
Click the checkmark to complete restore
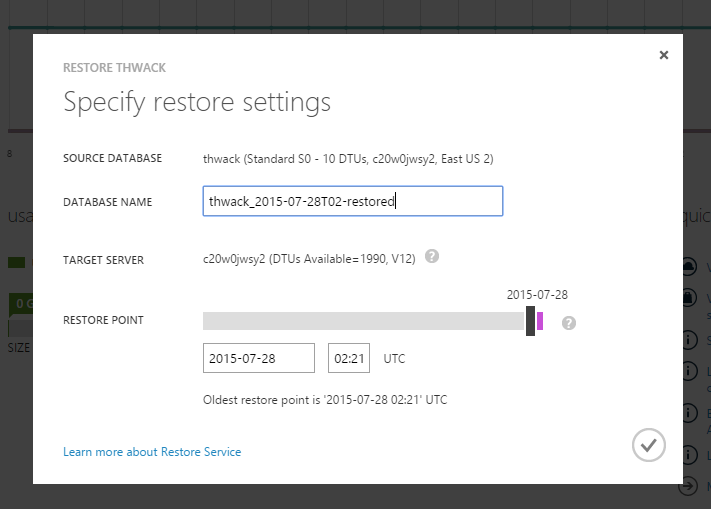(649, 444)
